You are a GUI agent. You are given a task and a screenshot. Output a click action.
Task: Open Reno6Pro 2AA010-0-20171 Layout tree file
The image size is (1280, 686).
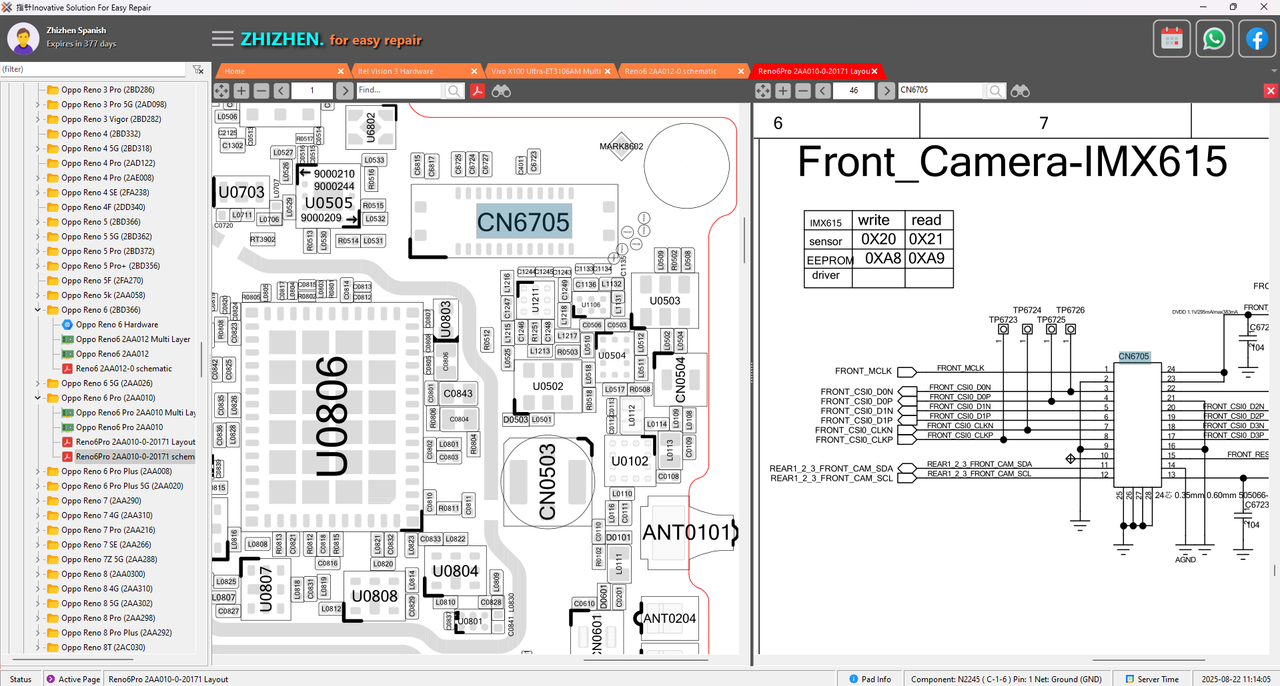click(x=128, y=442)
